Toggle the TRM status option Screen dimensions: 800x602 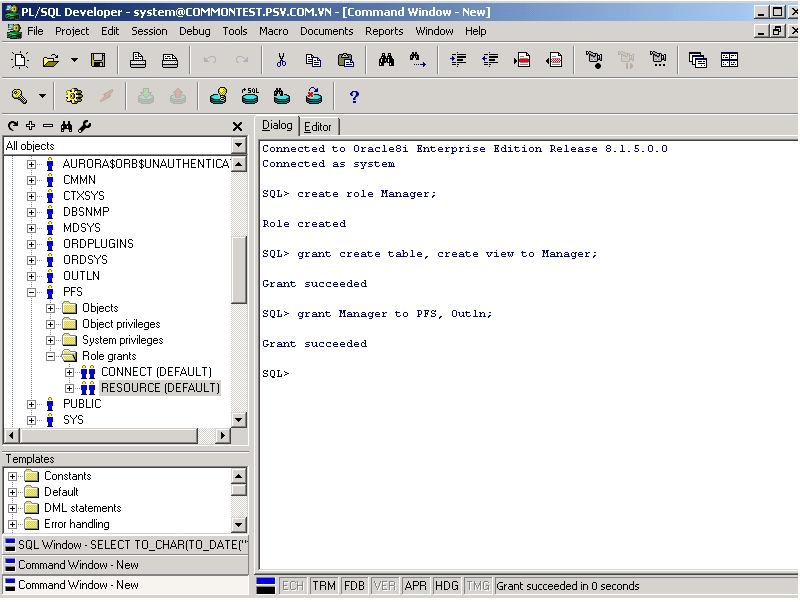click(x=324, y=586)
